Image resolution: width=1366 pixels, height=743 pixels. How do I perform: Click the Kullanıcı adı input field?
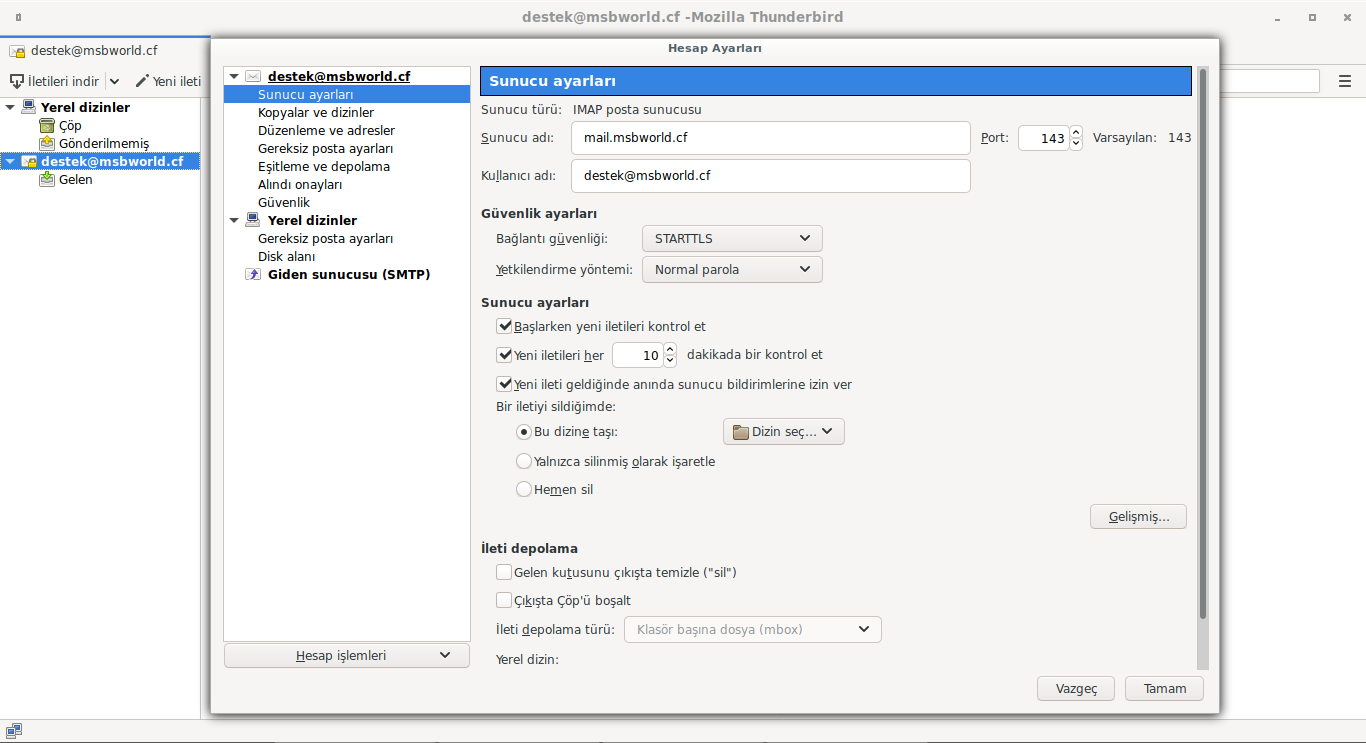771,175
